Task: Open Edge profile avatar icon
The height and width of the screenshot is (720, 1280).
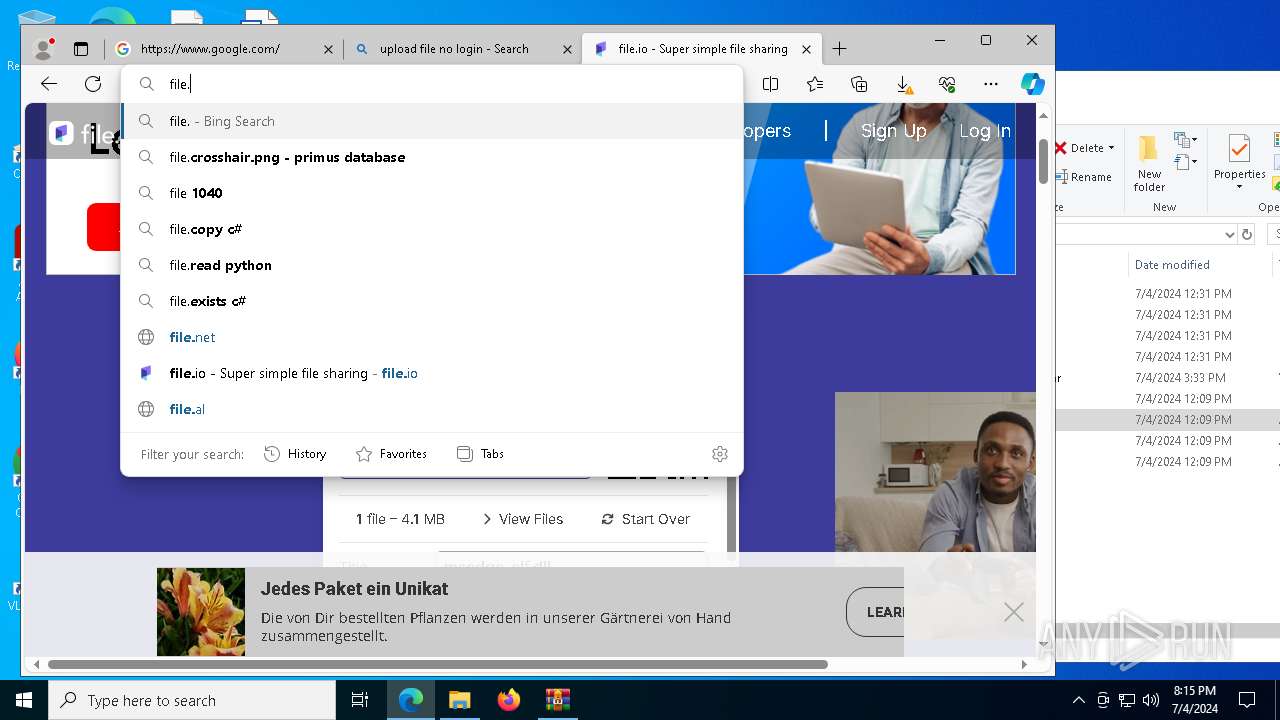Action: [x=43, y=48]
